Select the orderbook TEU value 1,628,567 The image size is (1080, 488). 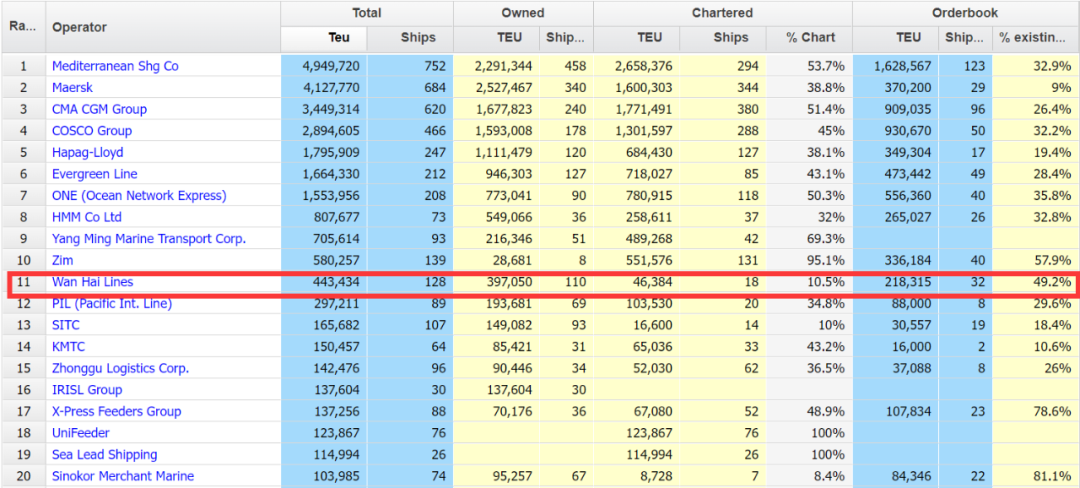click(902, 66)
